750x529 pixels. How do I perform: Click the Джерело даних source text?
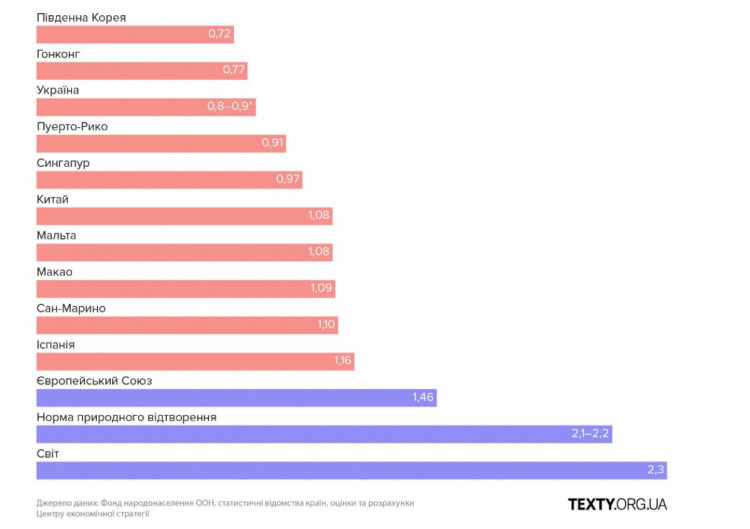coord(225,508)
